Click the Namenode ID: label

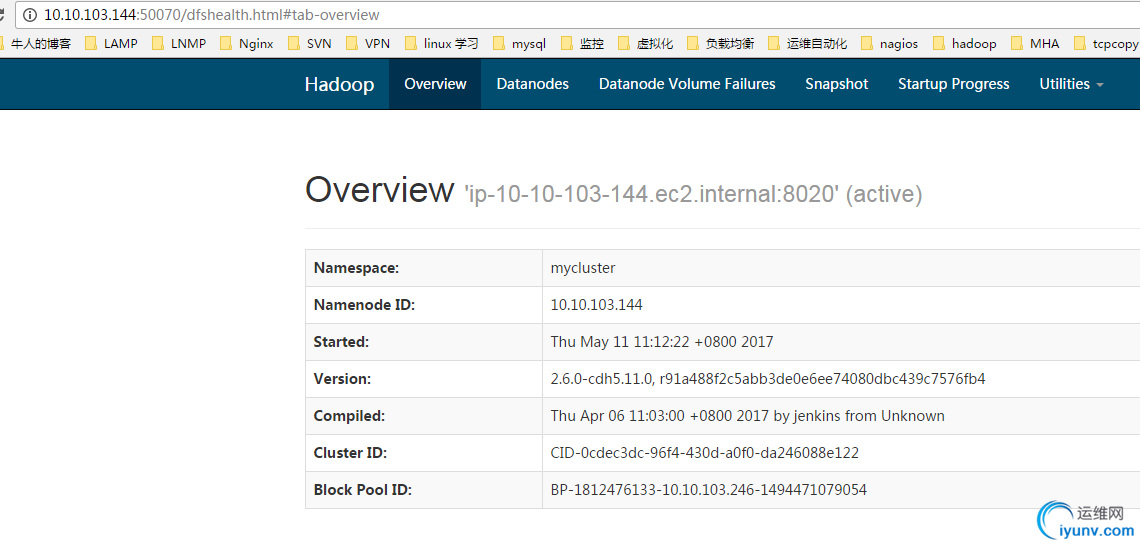click(364, 305)
